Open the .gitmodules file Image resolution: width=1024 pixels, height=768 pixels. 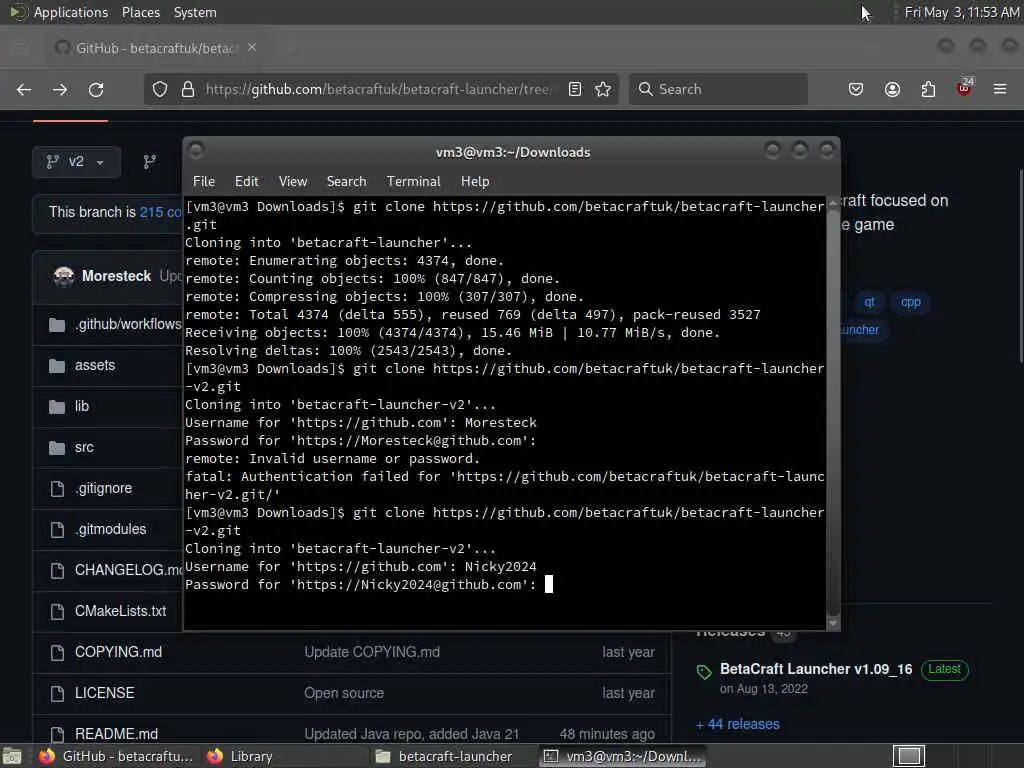110,529
